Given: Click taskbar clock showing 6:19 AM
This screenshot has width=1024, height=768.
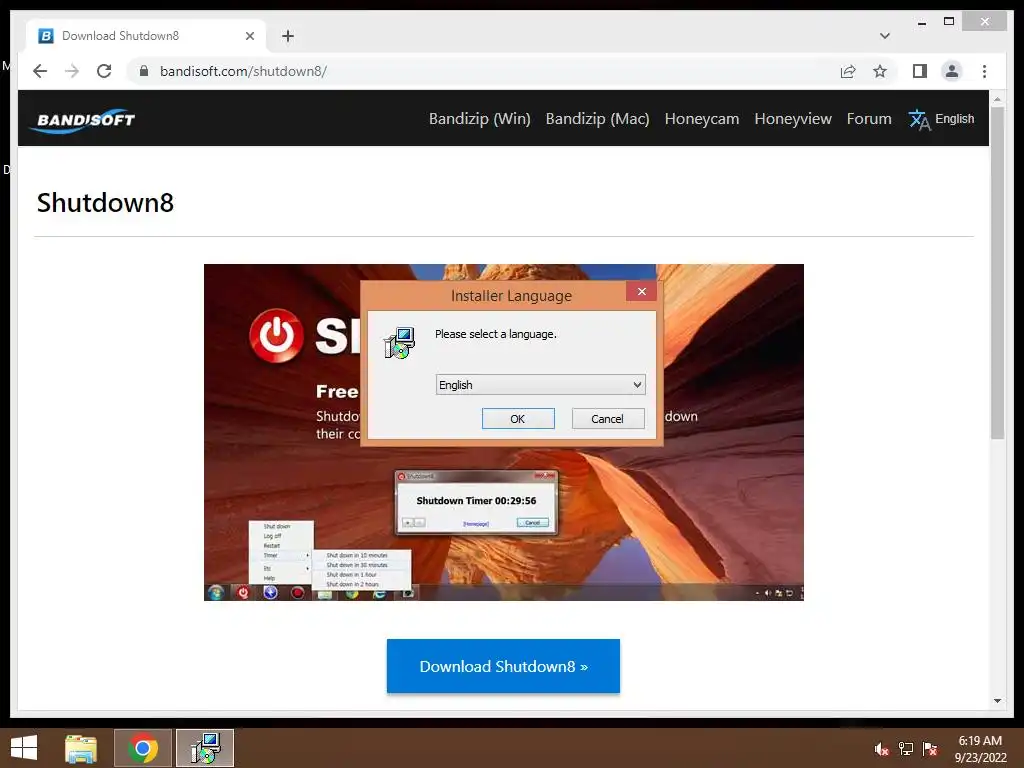Looking at the screenshot, I should (980, 748).
